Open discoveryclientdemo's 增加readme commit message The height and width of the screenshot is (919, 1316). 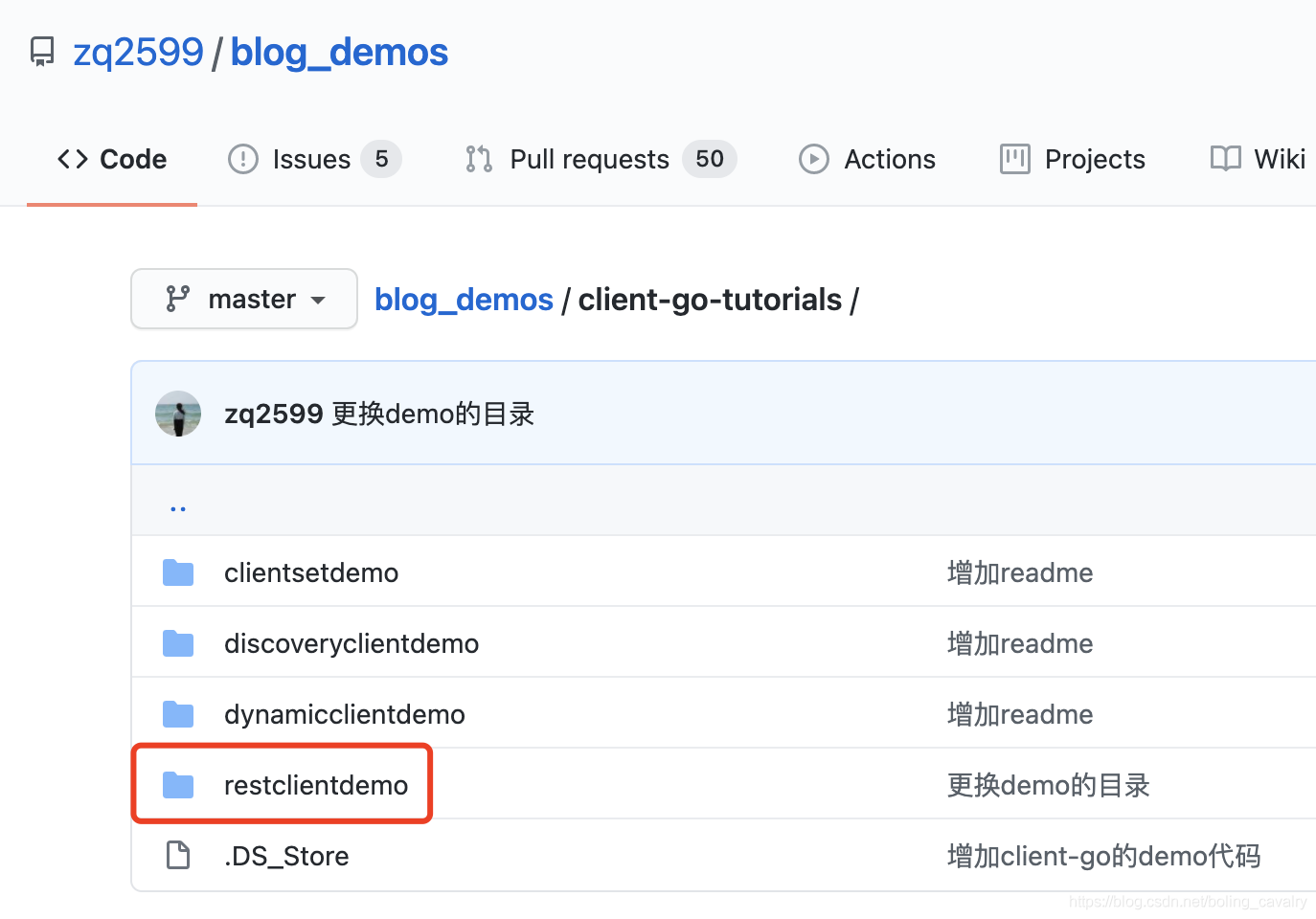click(1020, 643)
